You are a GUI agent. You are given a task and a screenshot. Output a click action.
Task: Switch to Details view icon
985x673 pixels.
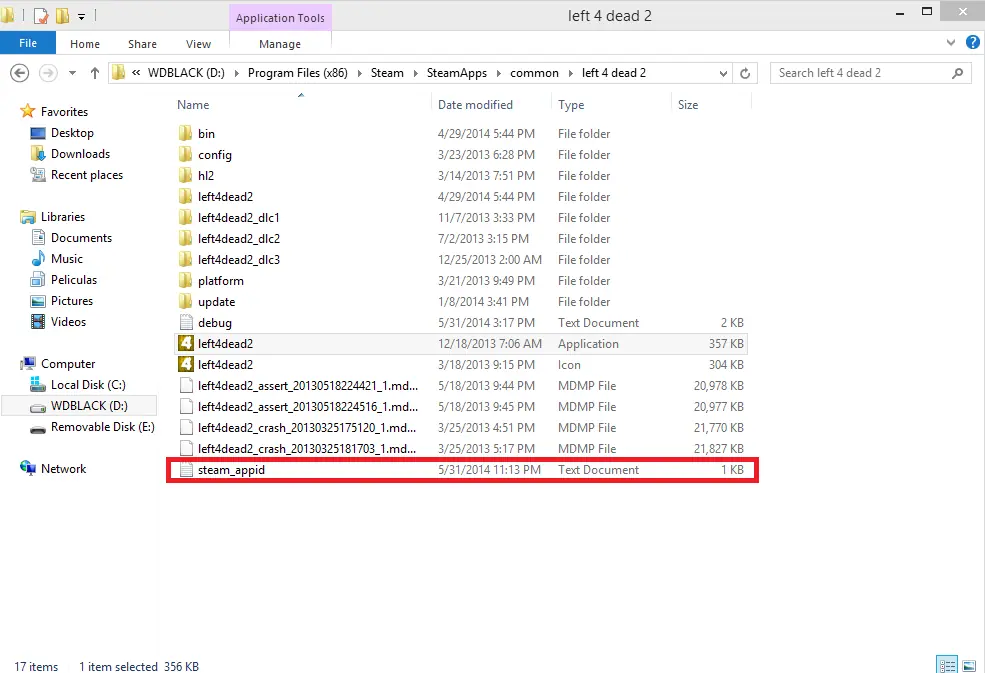(x=947, y=665)
